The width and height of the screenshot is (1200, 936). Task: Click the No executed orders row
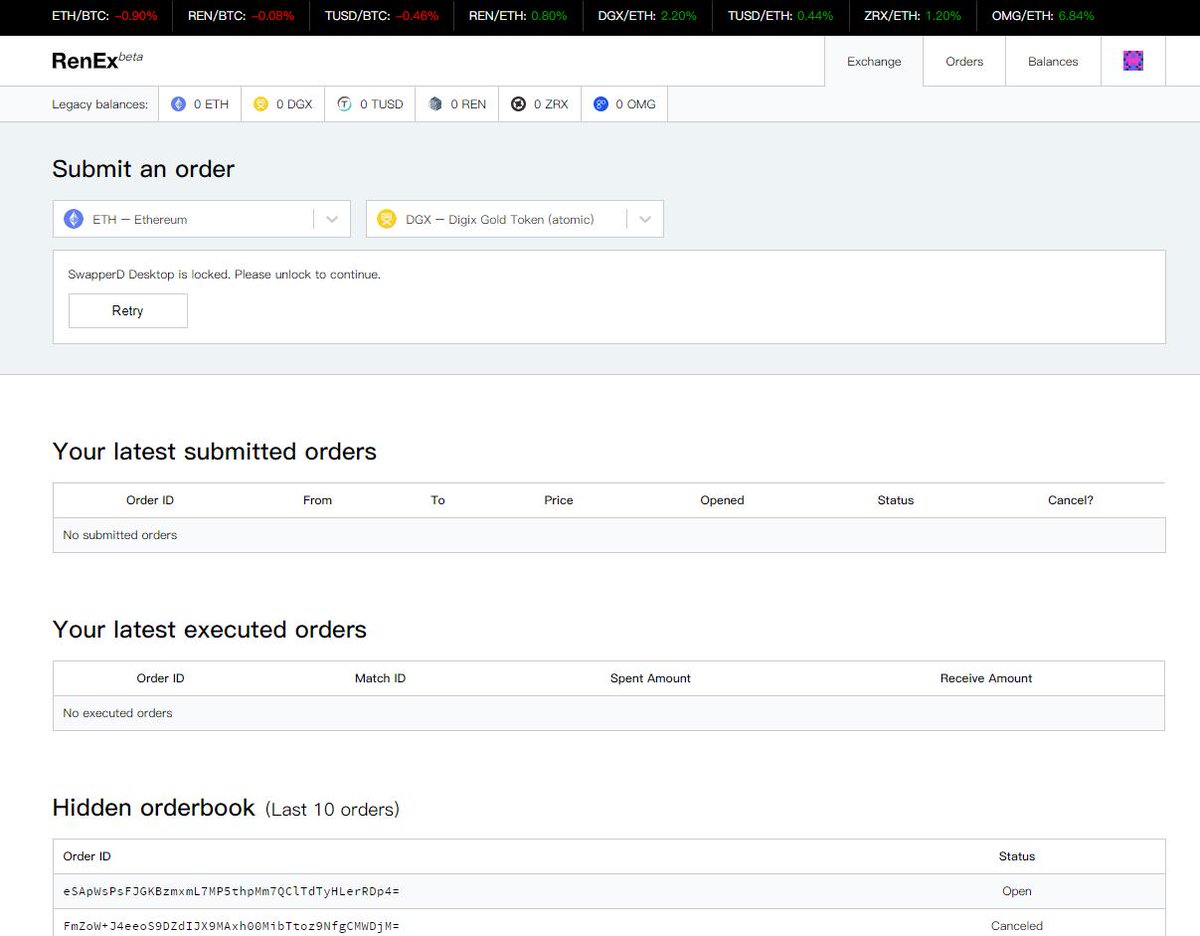(609, 713)
